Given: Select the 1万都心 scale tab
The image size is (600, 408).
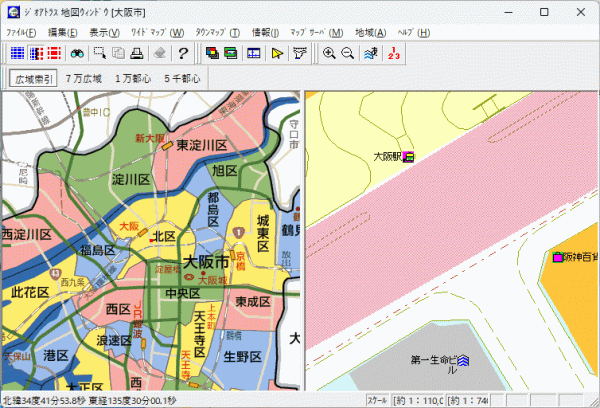Looking at the screenshot, I should [132, 78].
